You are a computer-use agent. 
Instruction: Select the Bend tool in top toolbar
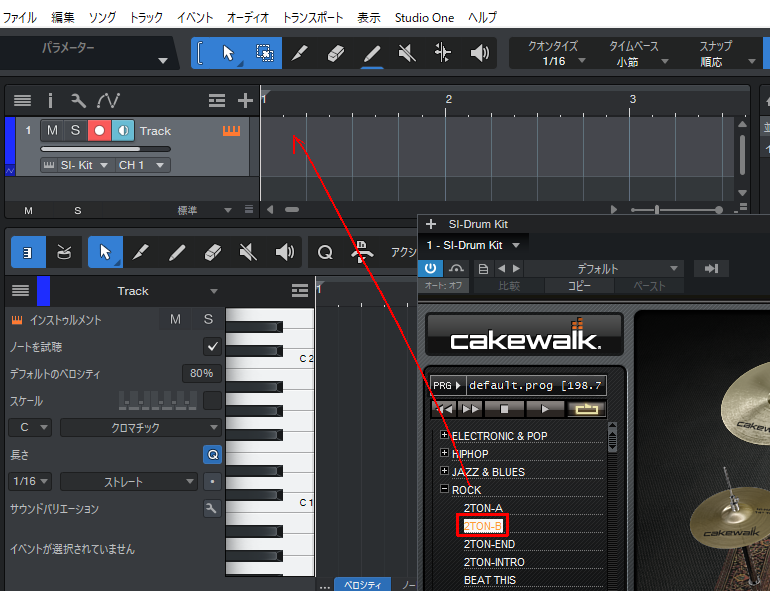[442, 53]
